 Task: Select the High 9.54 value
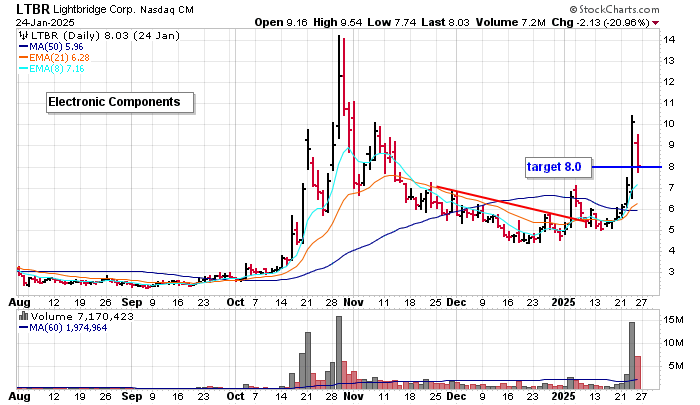point(338,22)
